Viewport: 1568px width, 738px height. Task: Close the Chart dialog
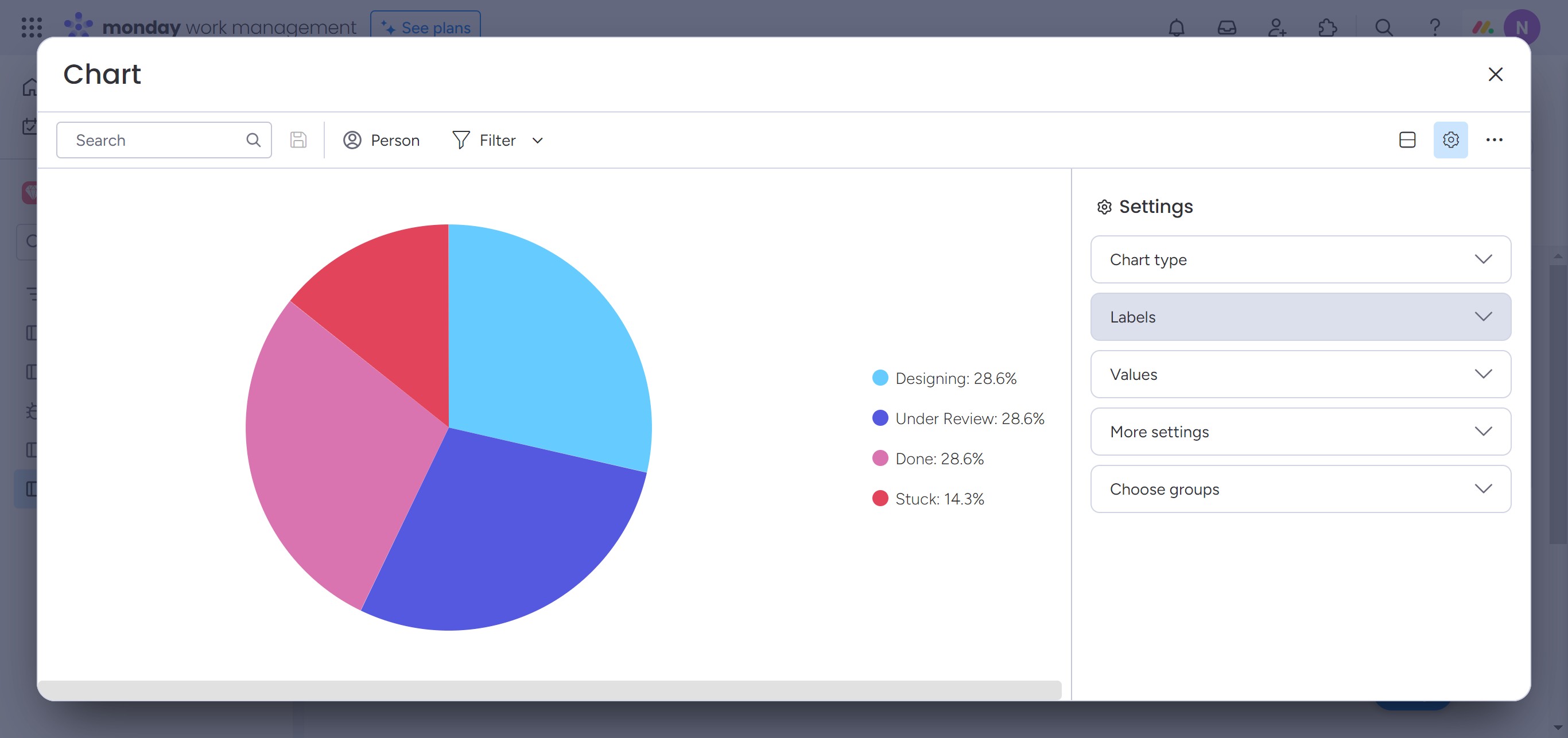click(x=1496, y=74)
